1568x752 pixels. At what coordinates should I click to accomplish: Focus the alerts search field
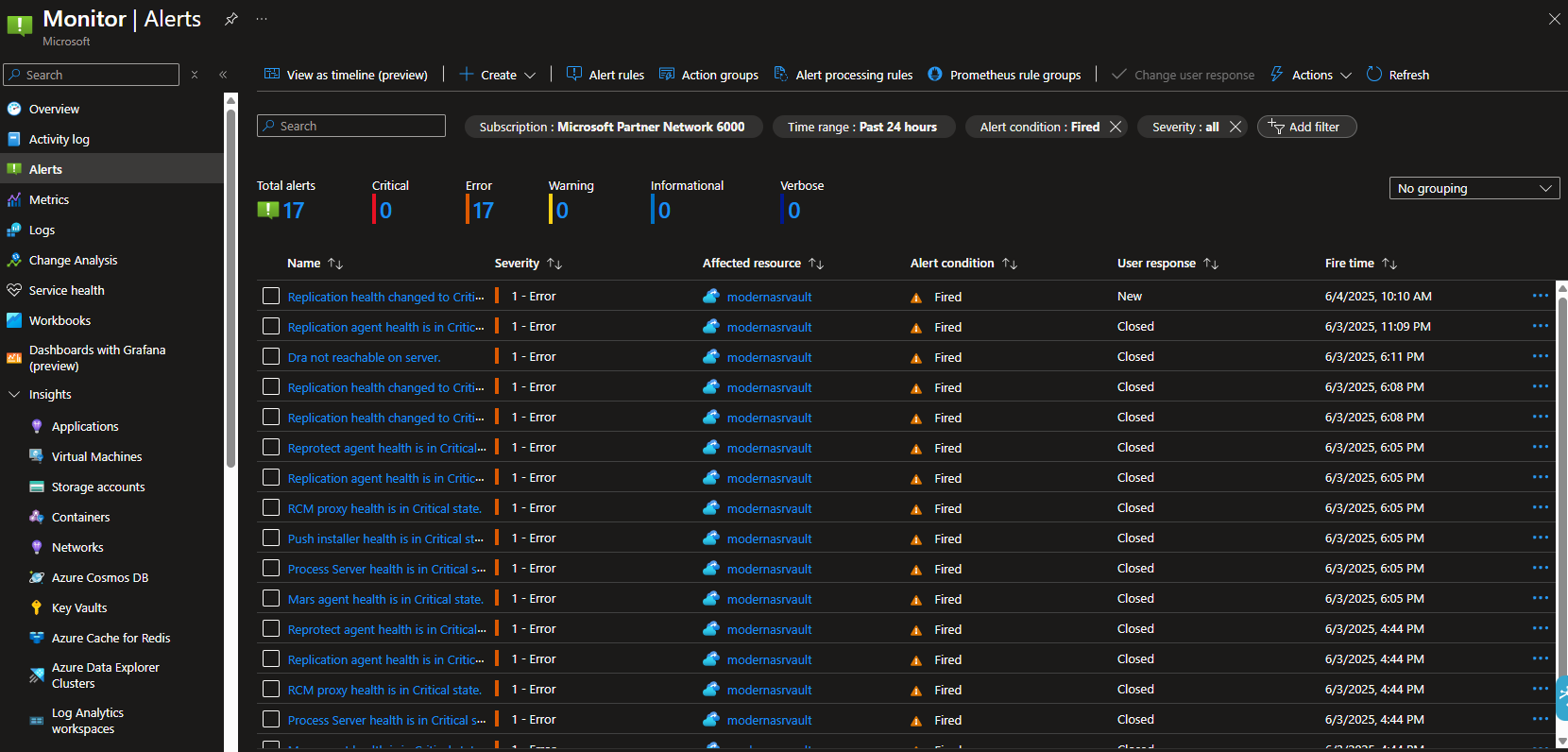click(351, 126)
